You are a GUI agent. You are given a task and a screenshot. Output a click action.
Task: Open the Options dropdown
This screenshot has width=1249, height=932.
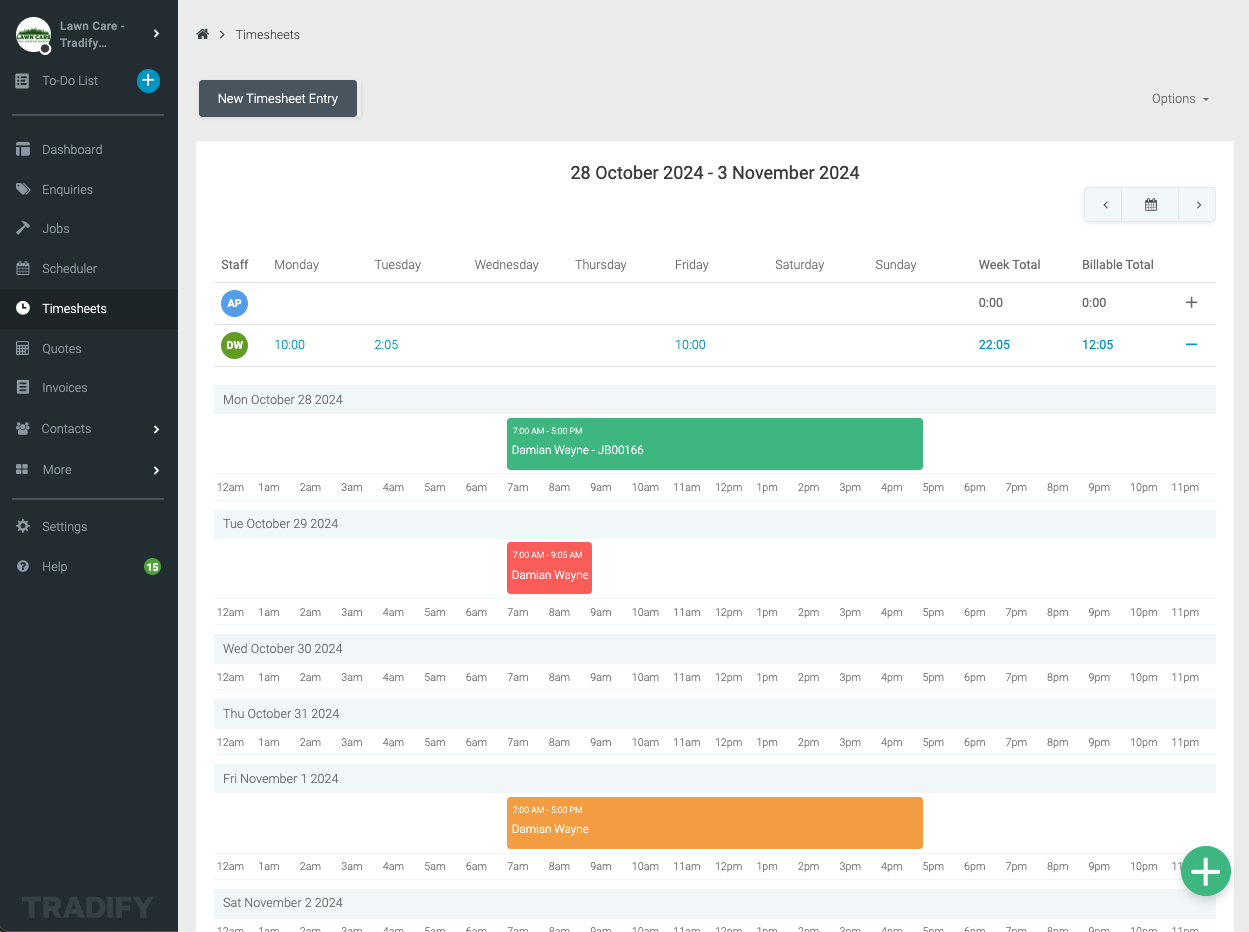click(x=1180, y=99)
